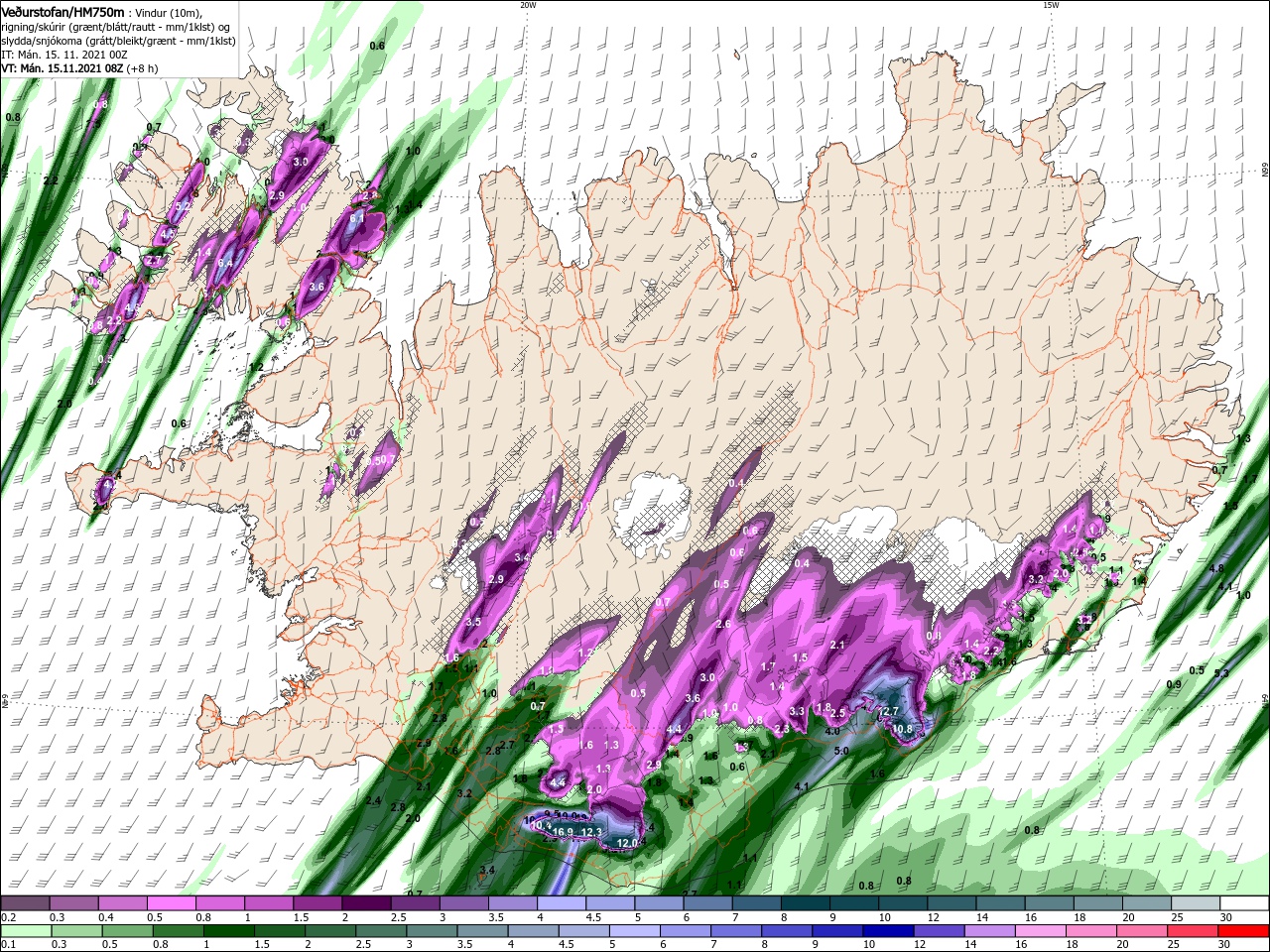Screen dimensions: 1270x952
Task: Click the 5.0 precipitation value on the map
Action: coord(840,751)
